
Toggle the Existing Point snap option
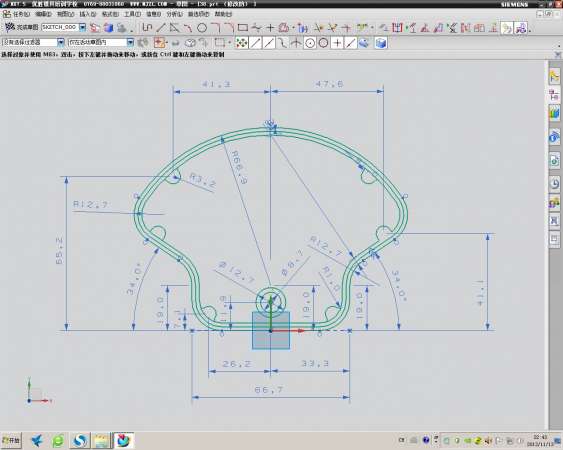tap(337, 43)
